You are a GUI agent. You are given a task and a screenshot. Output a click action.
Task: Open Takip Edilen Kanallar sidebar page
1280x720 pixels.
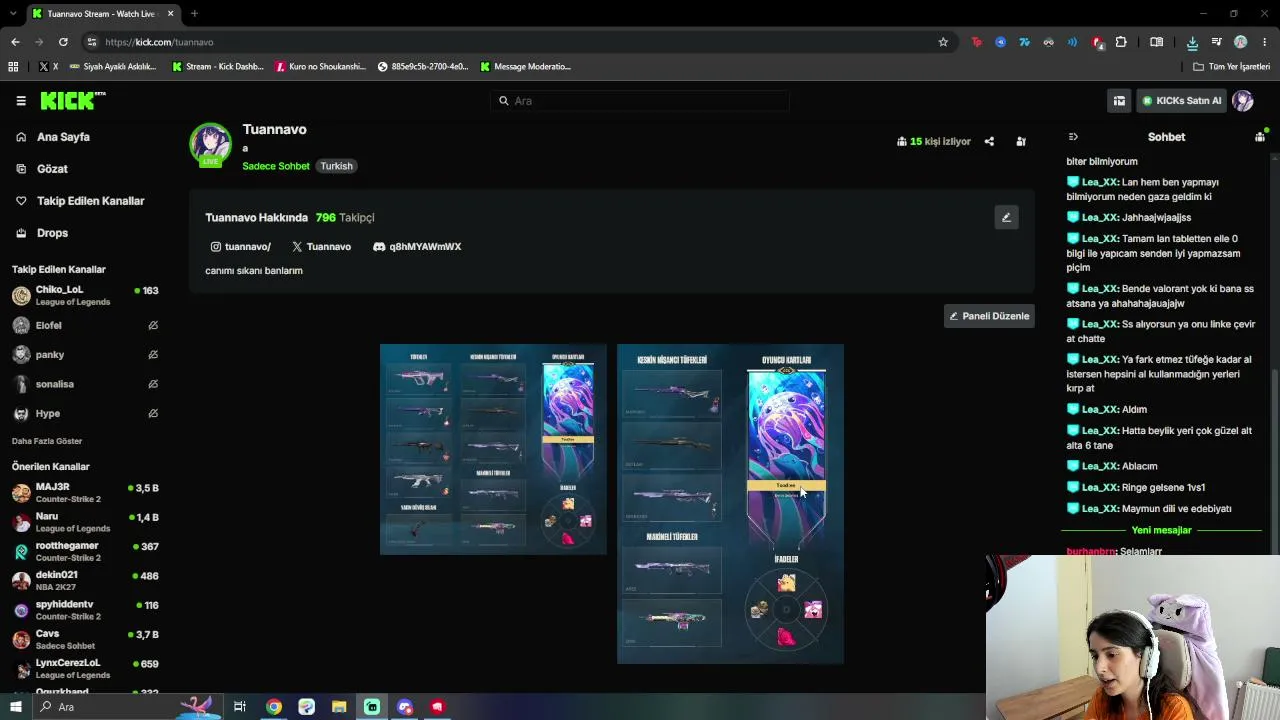coord(90,201)
